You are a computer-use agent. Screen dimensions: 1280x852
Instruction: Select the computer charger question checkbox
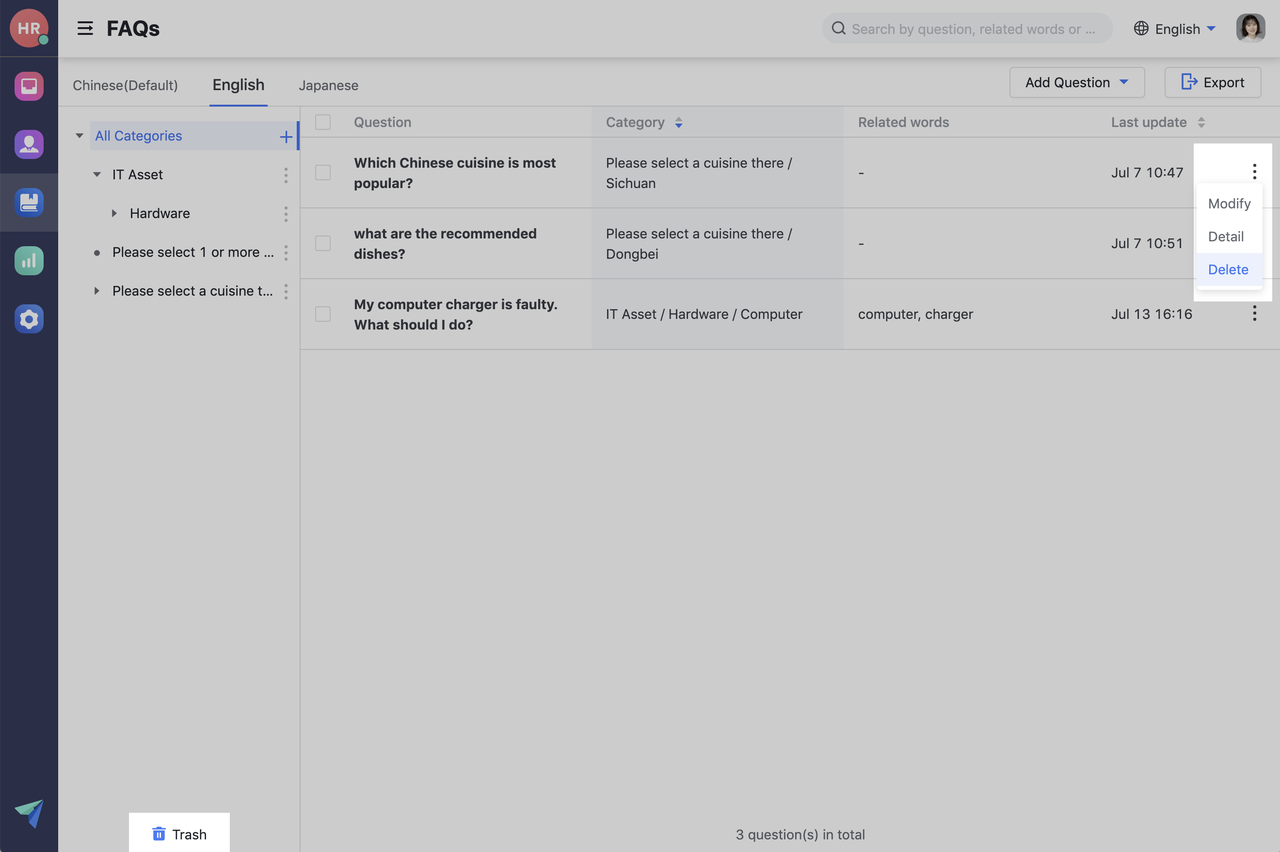(x=323, y=314)
